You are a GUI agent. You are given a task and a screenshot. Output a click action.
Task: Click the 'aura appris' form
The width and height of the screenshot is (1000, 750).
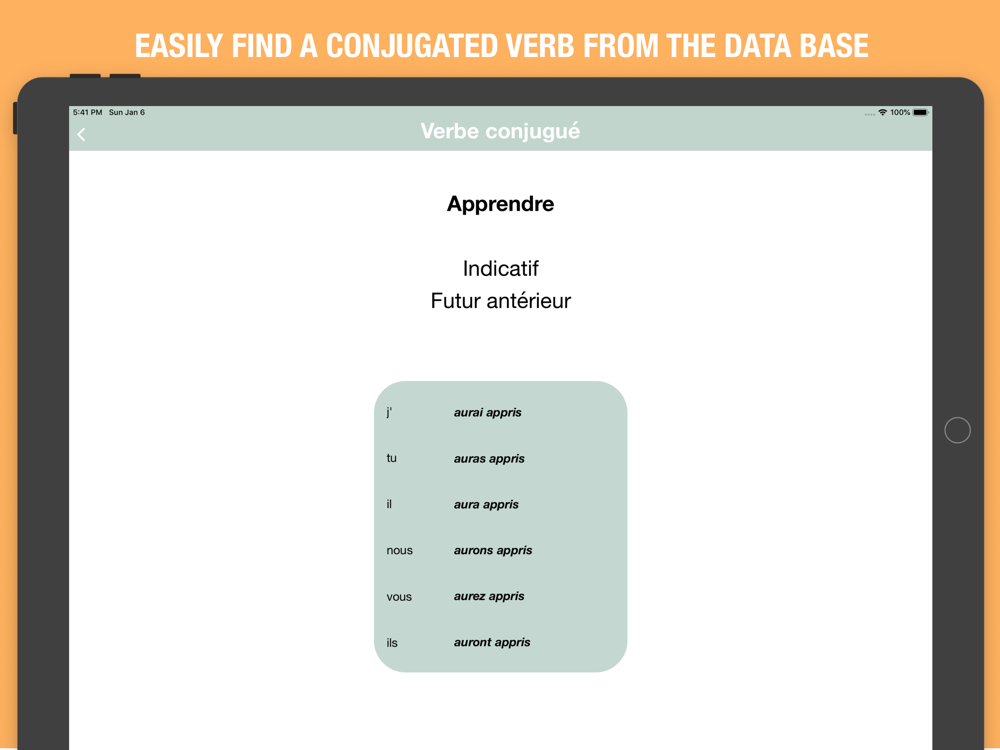(x=486, y=505)
